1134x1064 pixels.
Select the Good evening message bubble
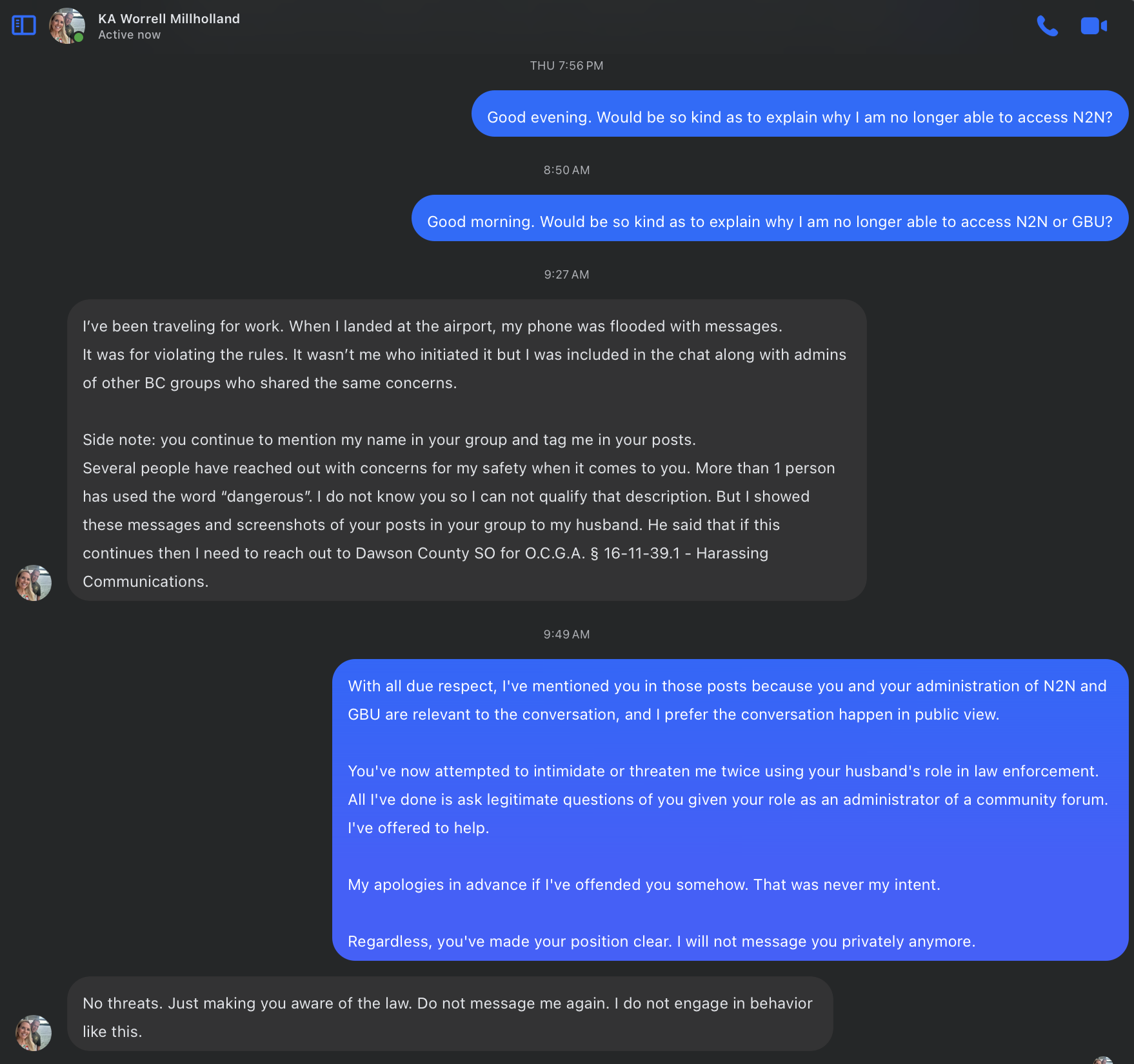pos(800,113)
